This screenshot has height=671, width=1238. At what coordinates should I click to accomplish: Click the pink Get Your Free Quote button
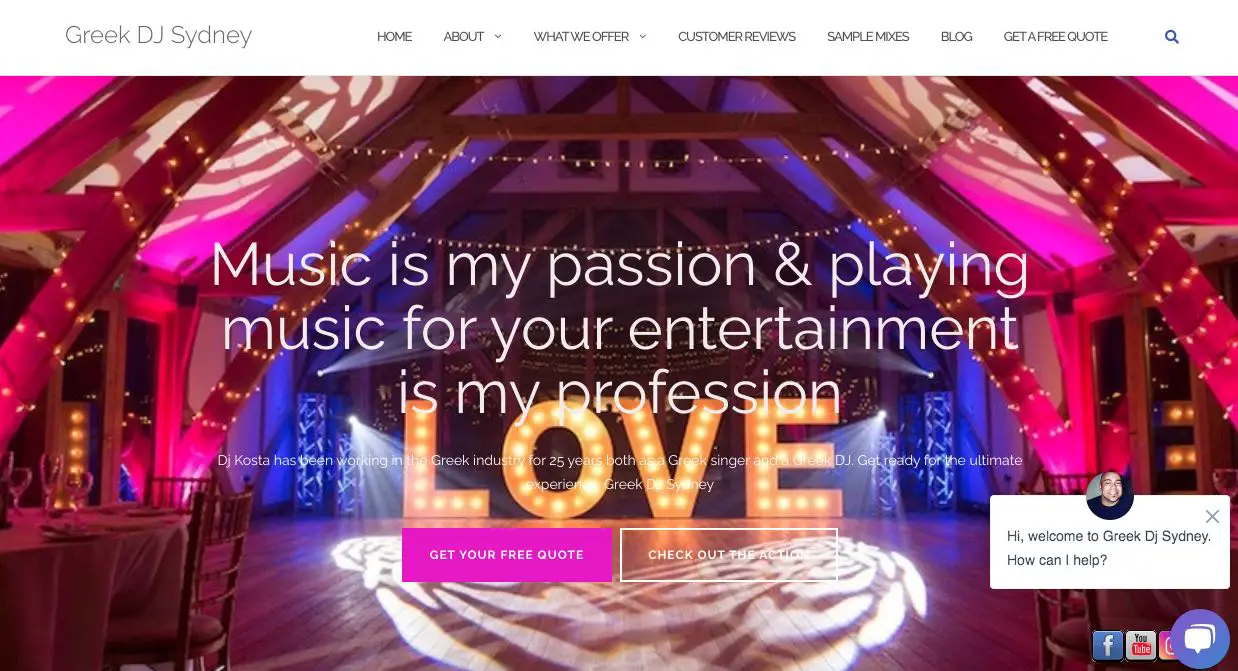click(x=506, y=555)
